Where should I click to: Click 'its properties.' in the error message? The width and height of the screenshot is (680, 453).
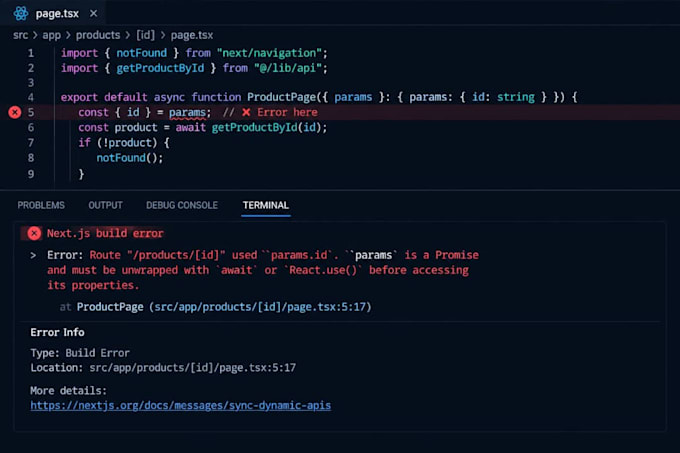click(93, 285)
